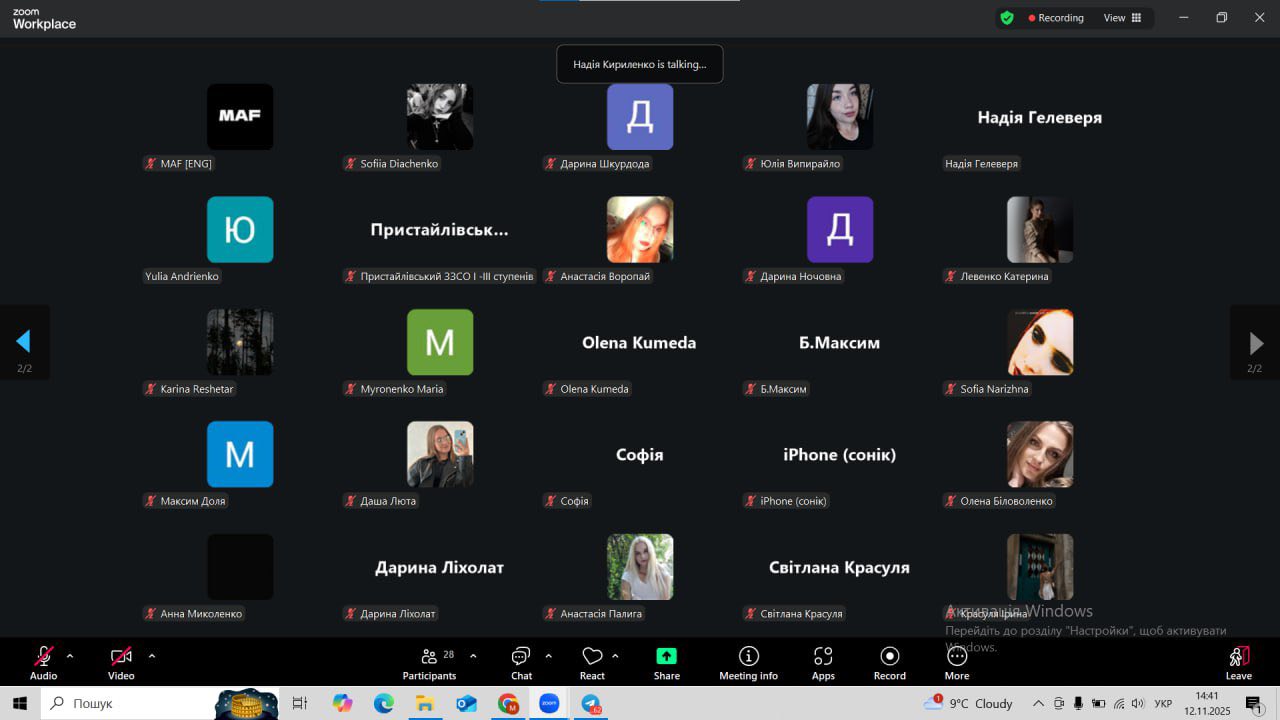
Task: Click the green encryption shield icon
Action: [1007, 18]
